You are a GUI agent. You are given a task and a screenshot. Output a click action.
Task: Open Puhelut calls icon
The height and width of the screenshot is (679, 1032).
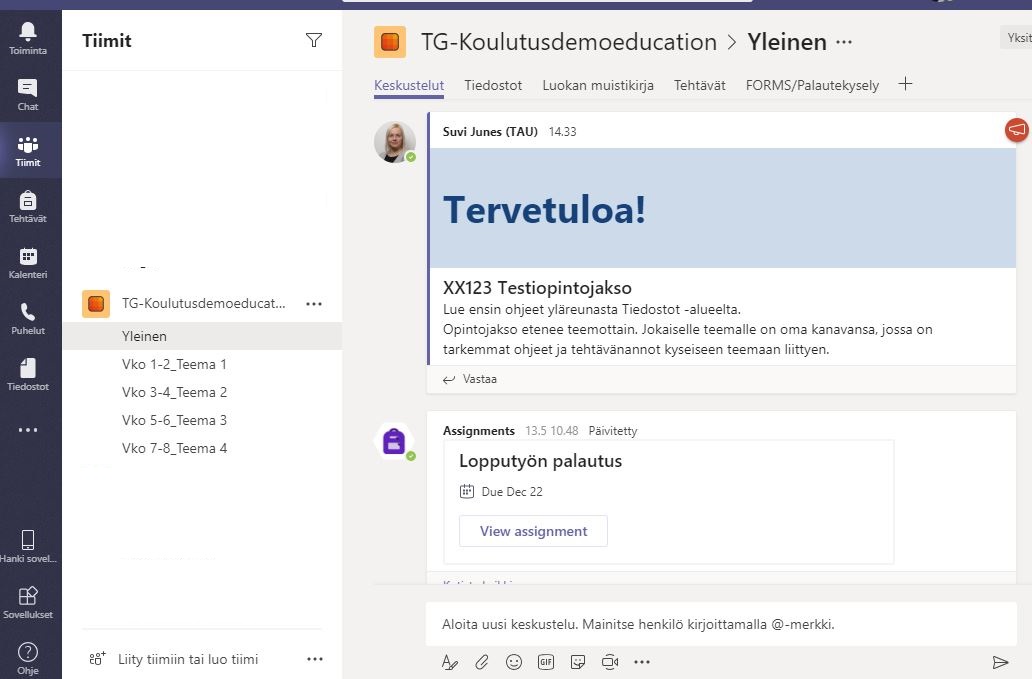28,318
